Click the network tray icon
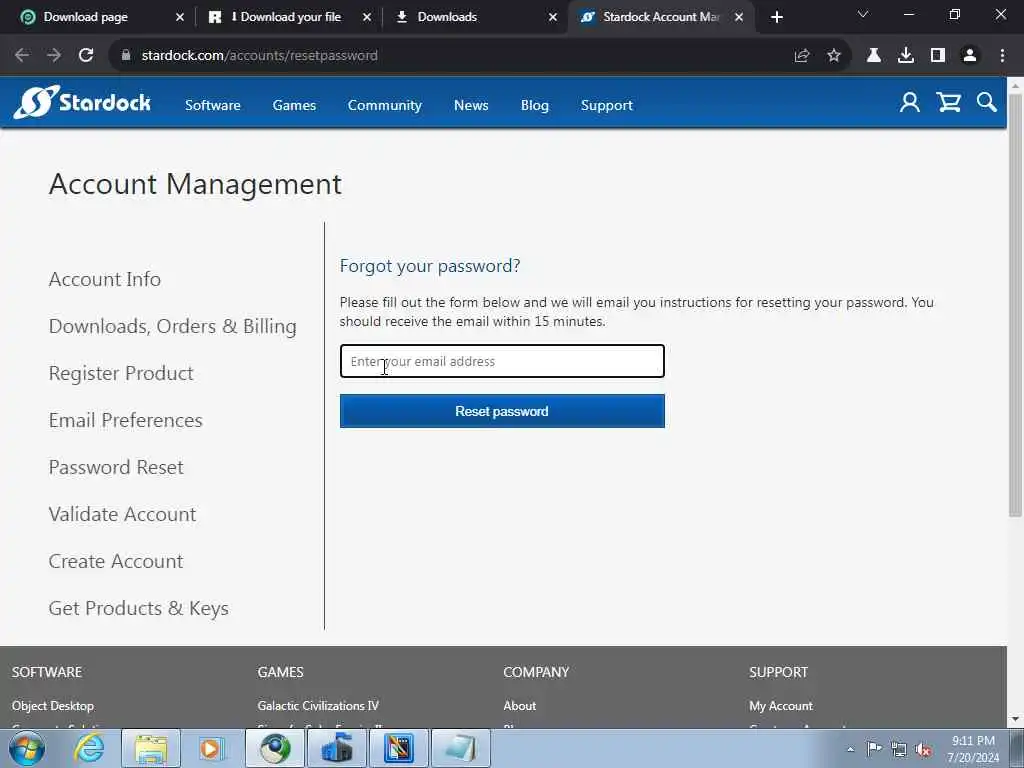Viewport: 1024px width, 768px height. tap(899, 750)
